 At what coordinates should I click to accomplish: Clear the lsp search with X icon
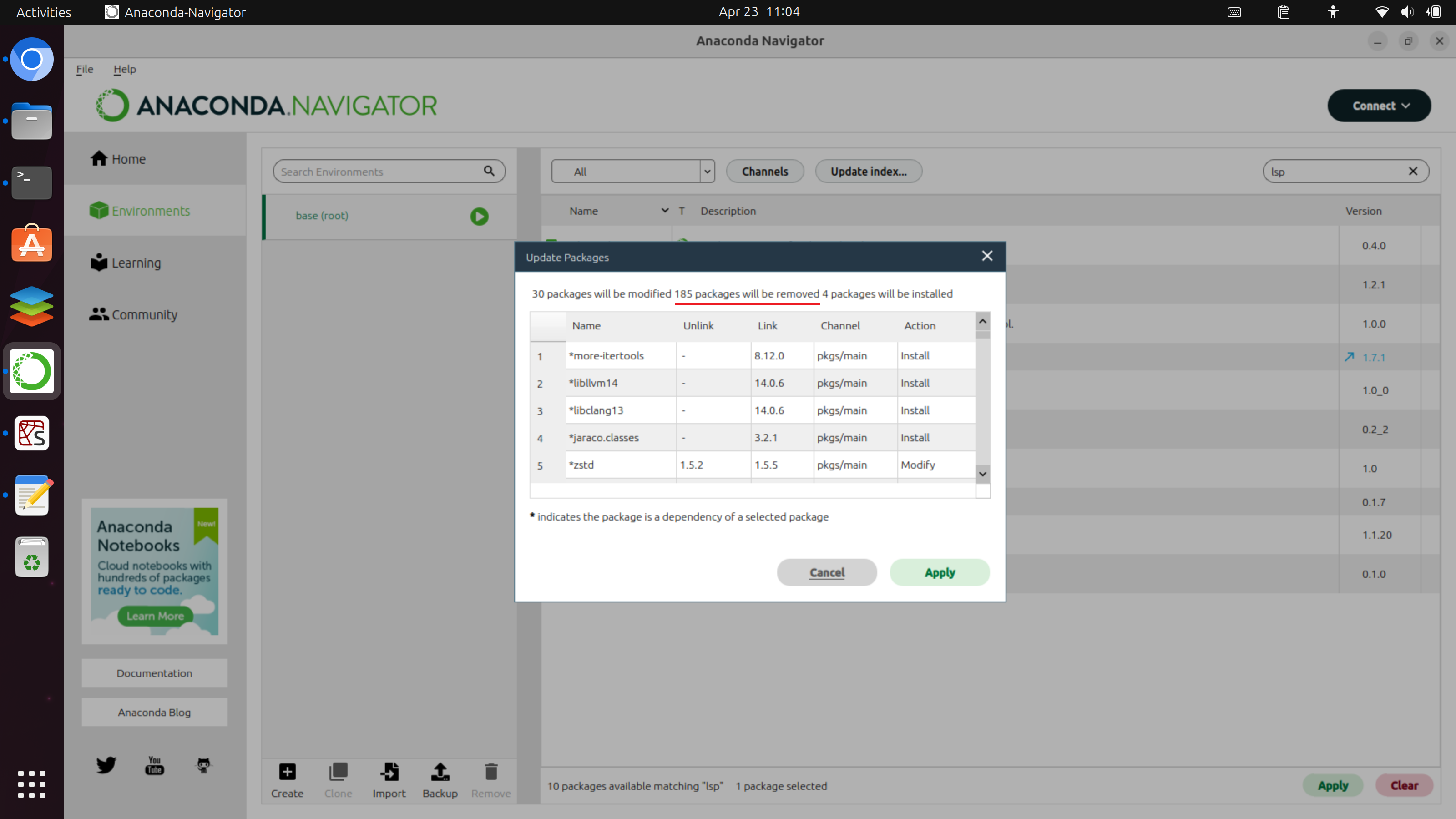click(1412, 171)
